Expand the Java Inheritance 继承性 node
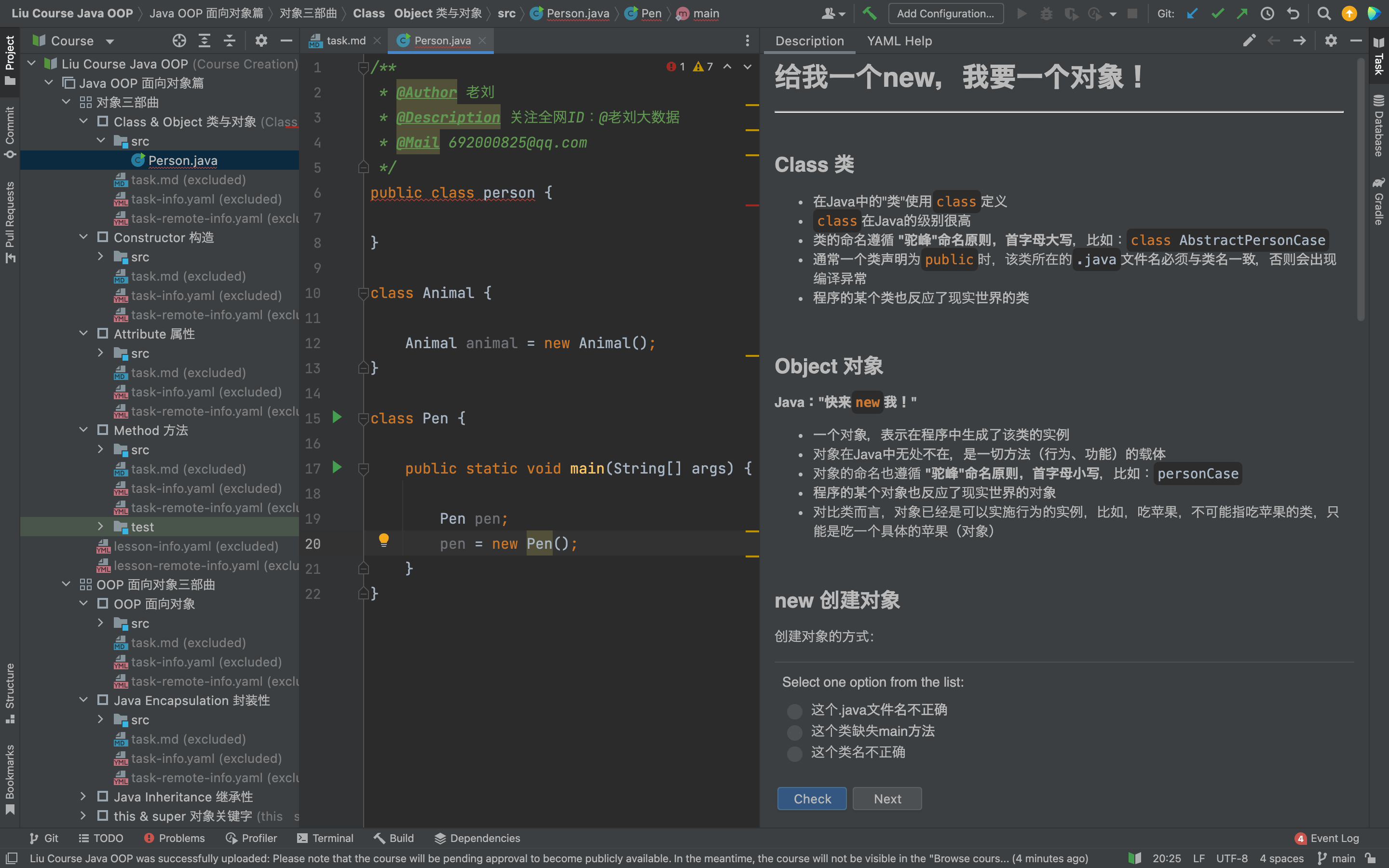The width and height of the screenshot is (1389, 868). [83, 797]
